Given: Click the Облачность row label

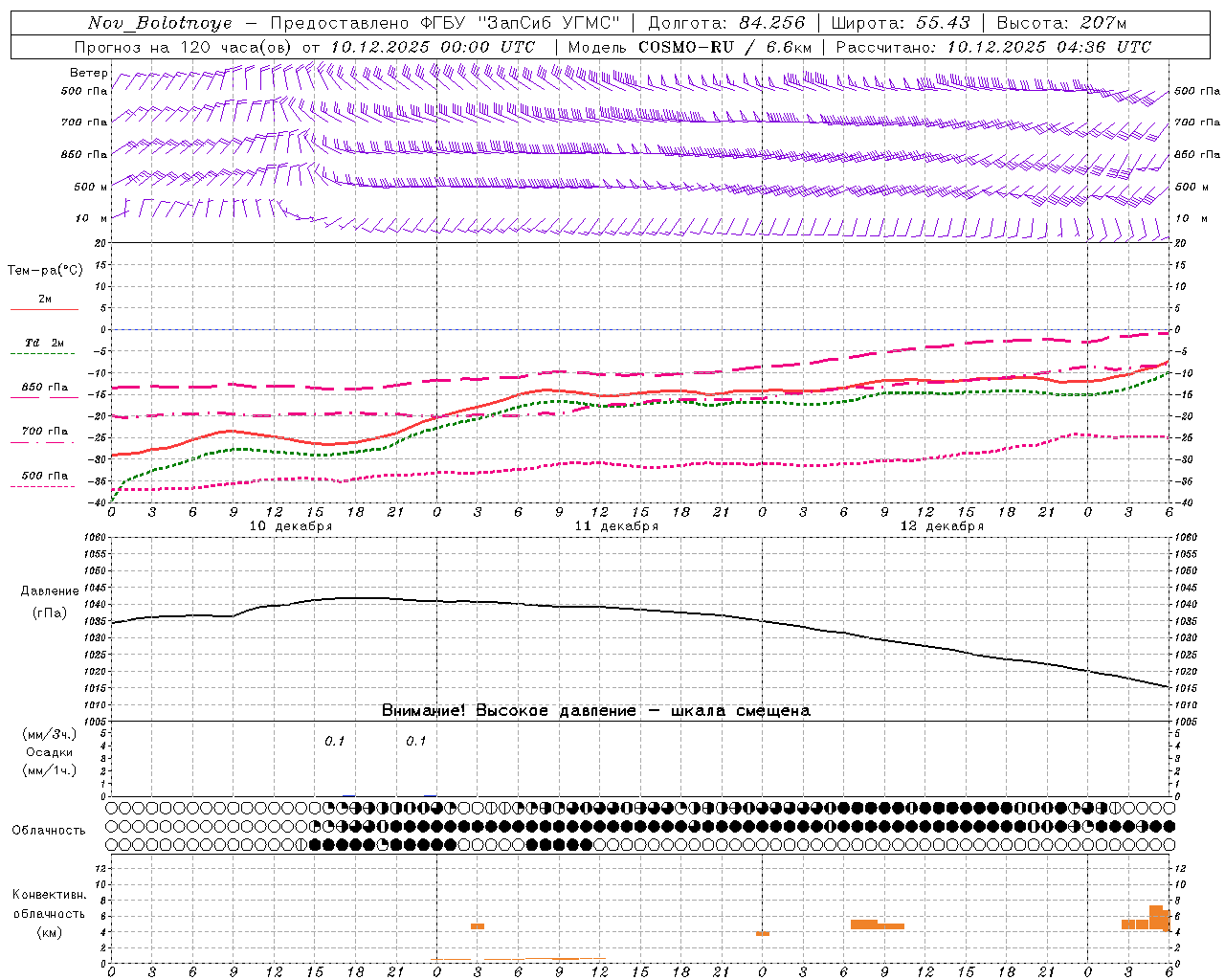Looking at the screenshot, I should point(49,831).
